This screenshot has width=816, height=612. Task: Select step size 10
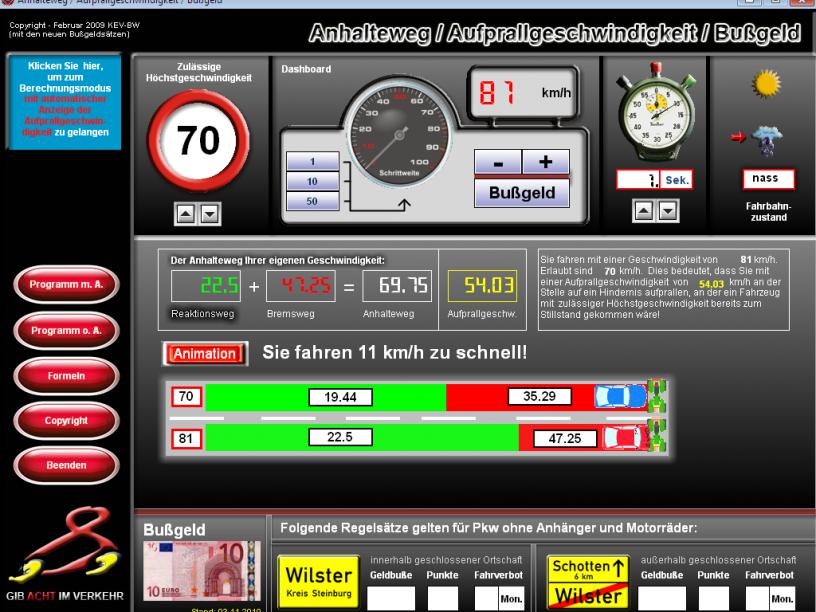pyautogui.click(x=312, y=181)
